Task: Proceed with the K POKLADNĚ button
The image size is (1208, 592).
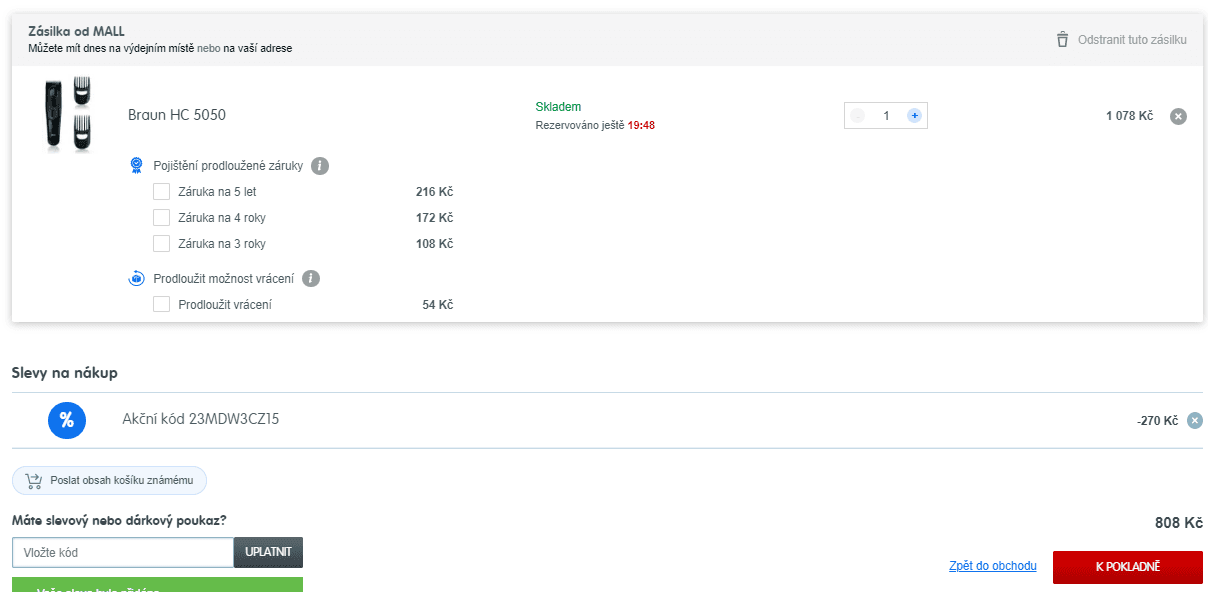Action: point(1128,567)
